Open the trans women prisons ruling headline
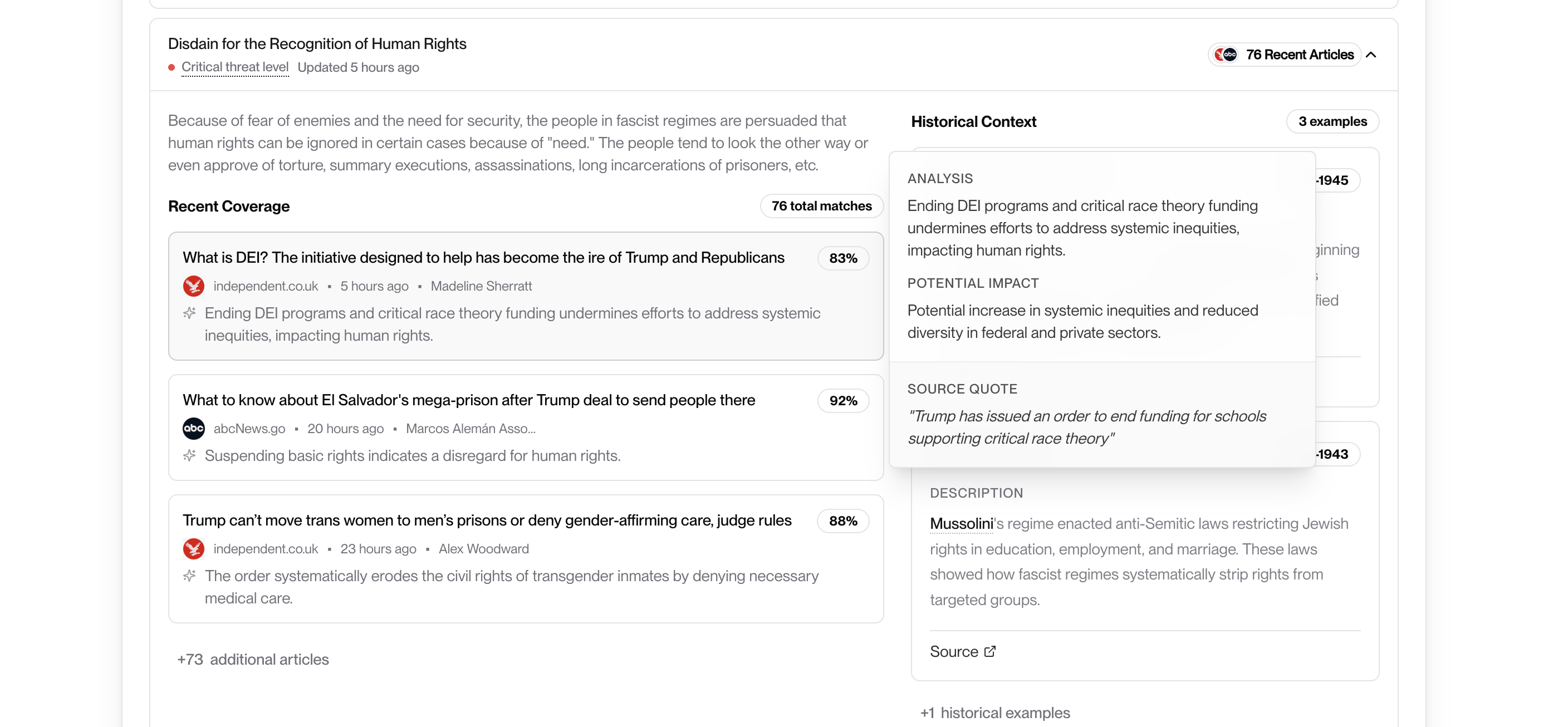The width and height of the screenshot is (1568, 727). tap(487, 521)
